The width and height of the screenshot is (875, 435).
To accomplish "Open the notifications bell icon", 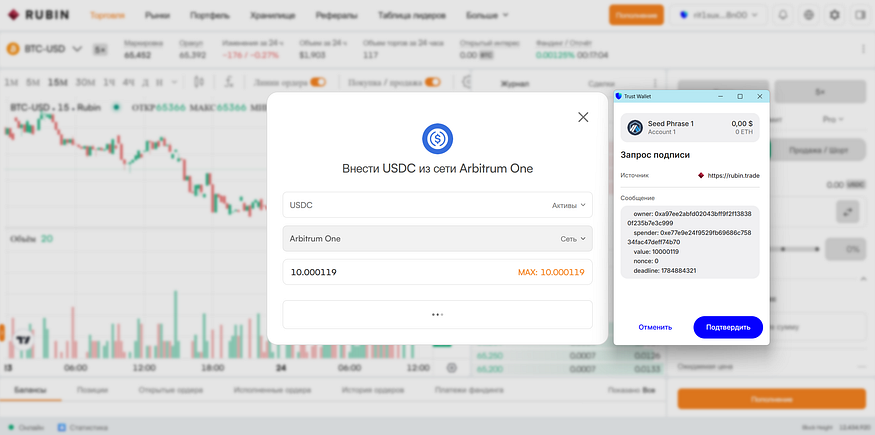I will pyautogui.click(x=783, y=15).
